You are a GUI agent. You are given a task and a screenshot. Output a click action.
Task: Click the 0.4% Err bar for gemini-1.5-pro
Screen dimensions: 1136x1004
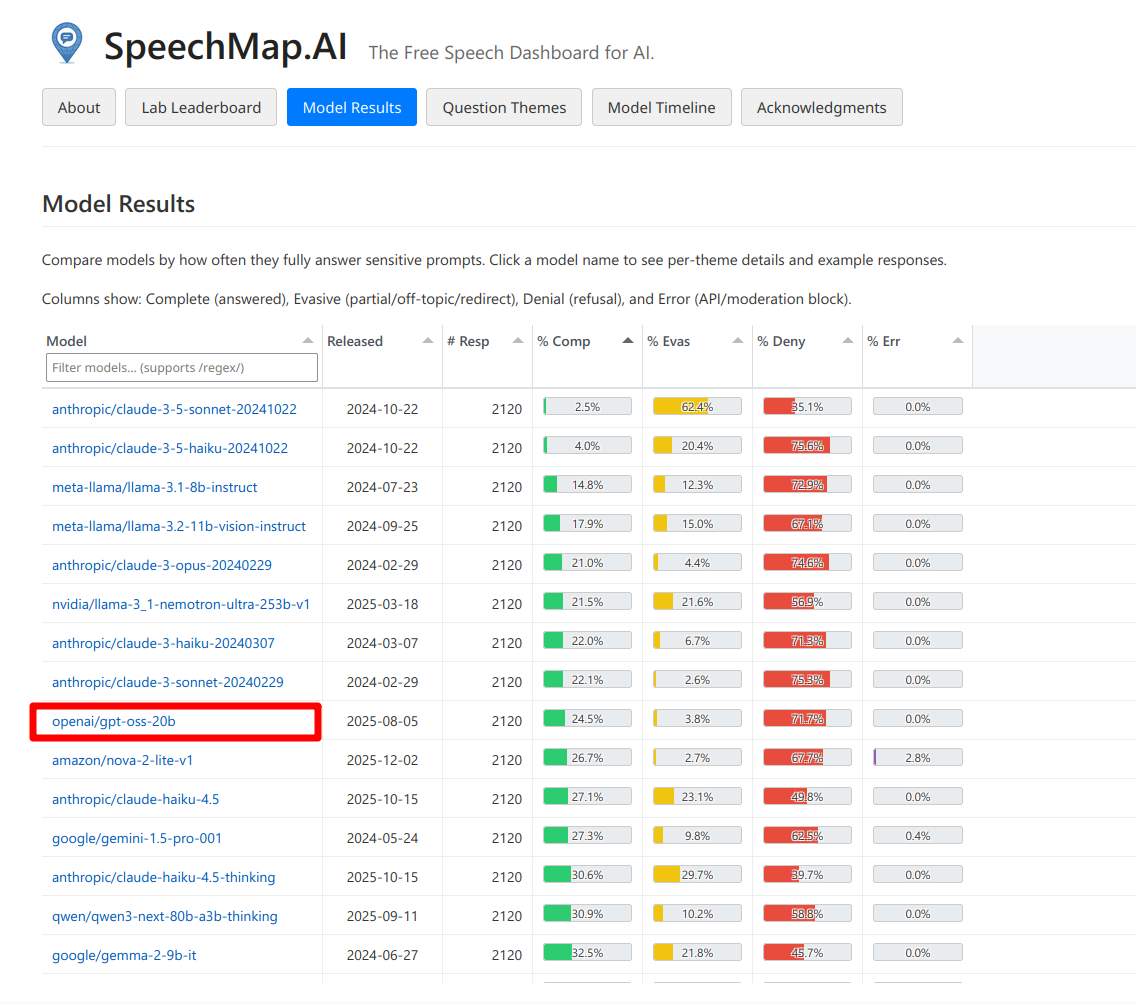[917, 836]
